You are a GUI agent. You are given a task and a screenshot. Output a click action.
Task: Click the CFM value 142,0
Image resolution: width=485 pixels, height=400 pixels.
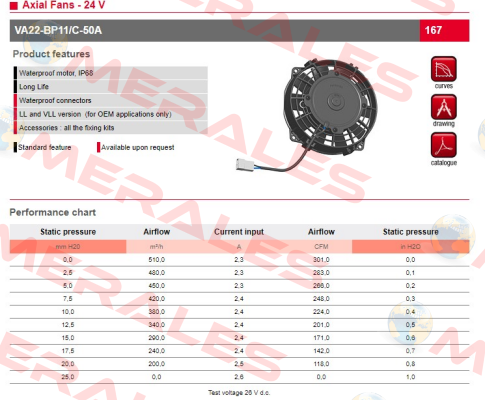tap(321, 351)
